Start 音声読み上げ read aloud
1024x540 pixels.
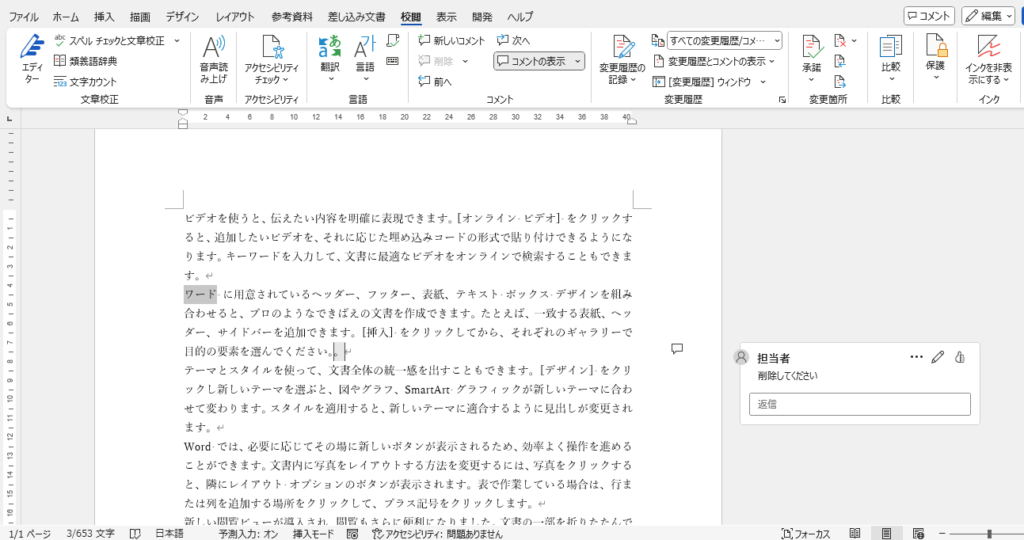(x=214, y=59)
